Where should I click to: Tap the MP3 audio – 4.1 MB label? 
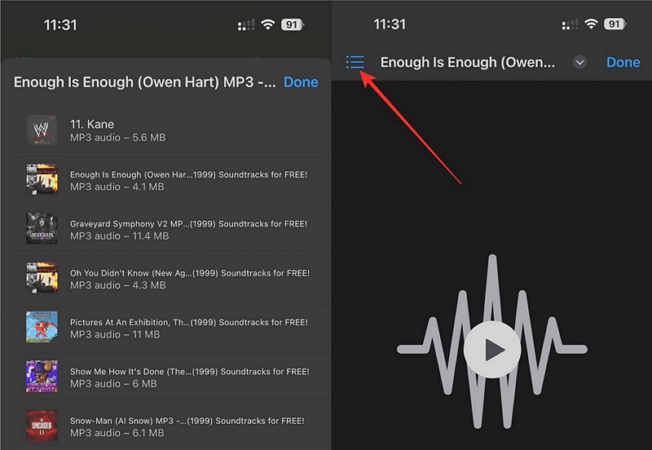[117, 187]
